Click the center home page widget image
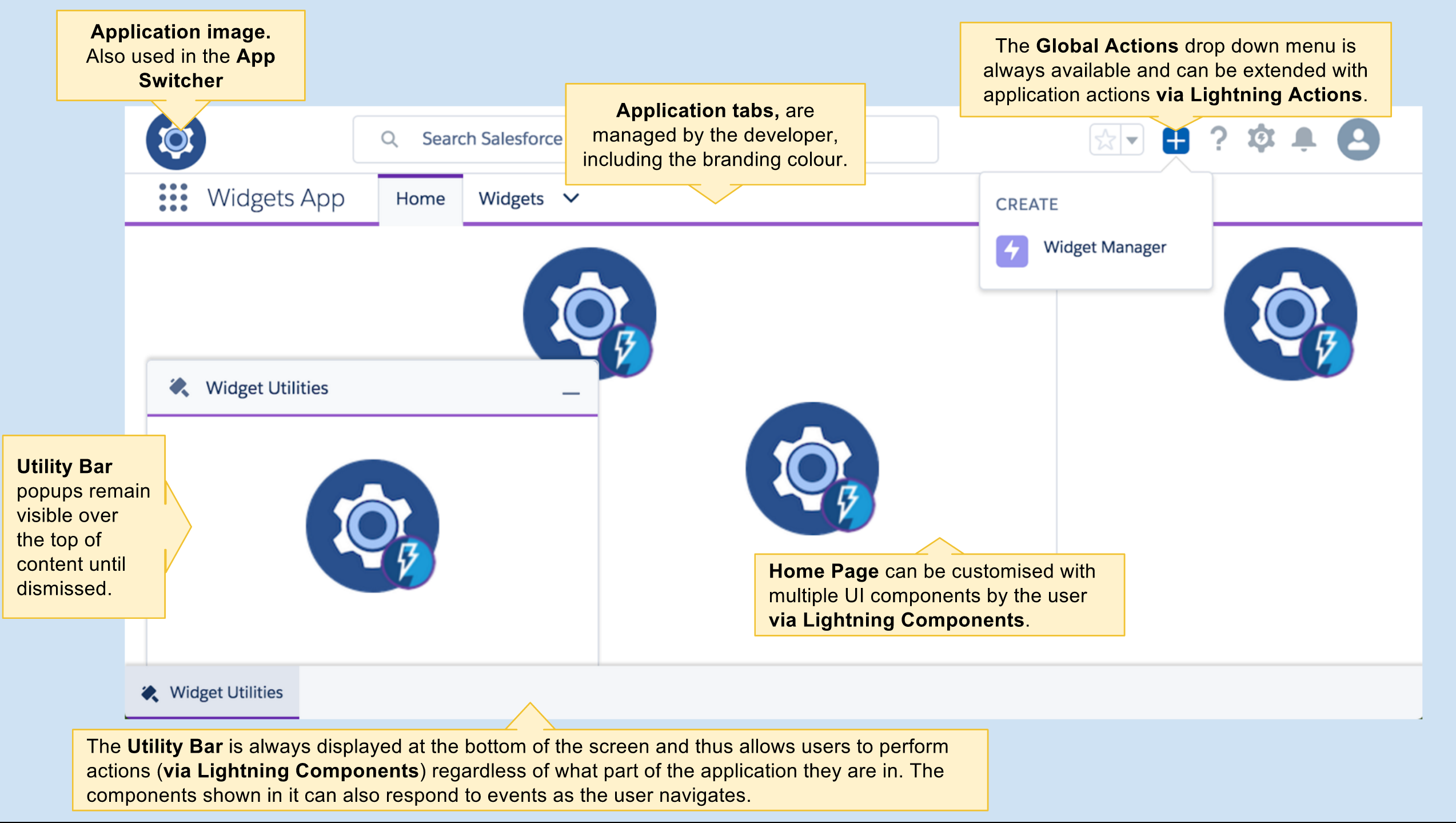Image resolution: width=1456 pixels, height=823 pixels. click(812, 468)
